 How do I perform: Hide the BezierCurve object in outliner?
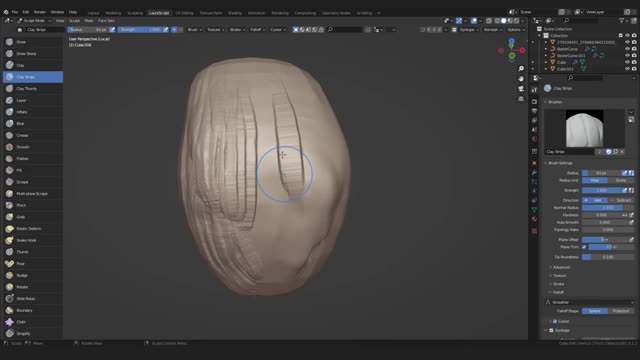click(627, 49)
